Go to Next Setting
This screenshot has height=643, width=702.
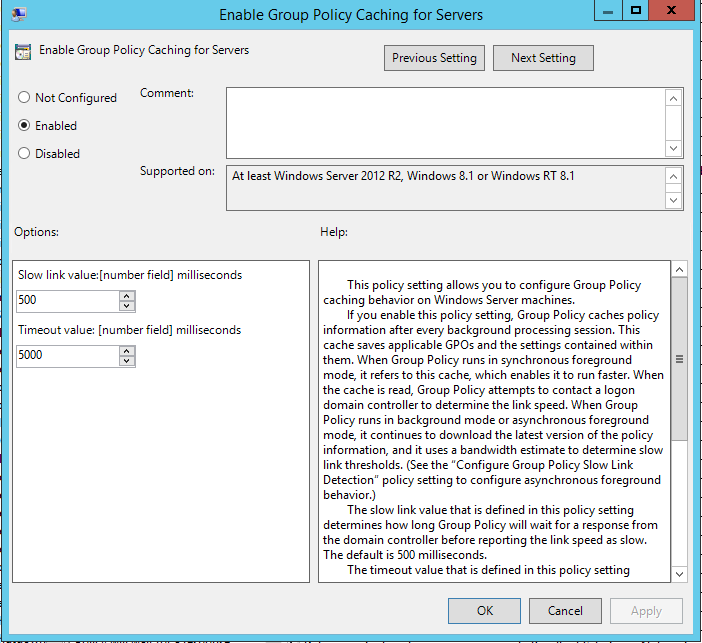click(x=544, y=58)
